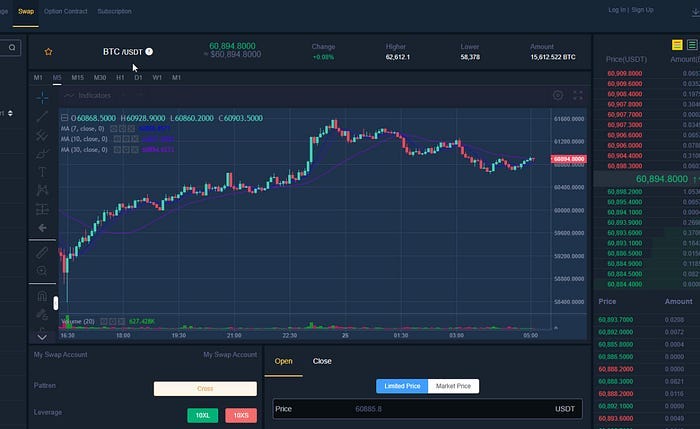Remove the MA (30, close, 0) indicator
The width and height of the screenshot is (700, 429).
[134, 150]
